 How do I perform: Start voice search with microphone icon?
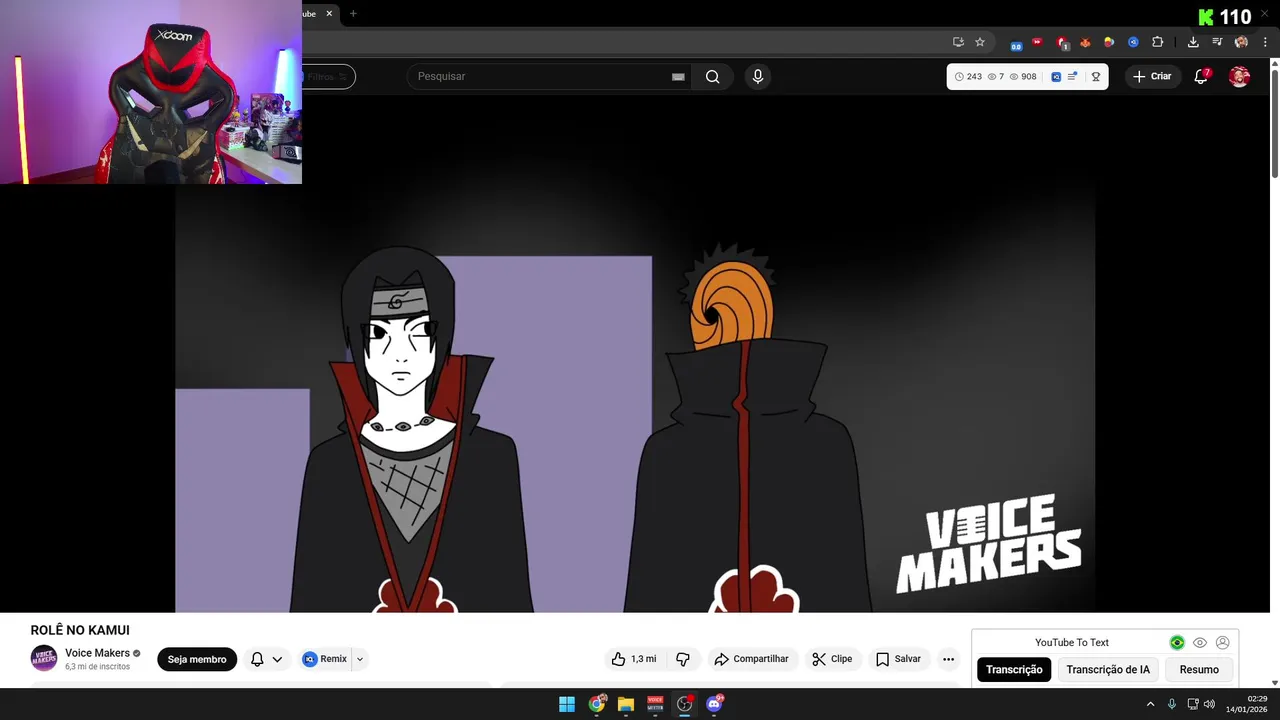(758, 77)
